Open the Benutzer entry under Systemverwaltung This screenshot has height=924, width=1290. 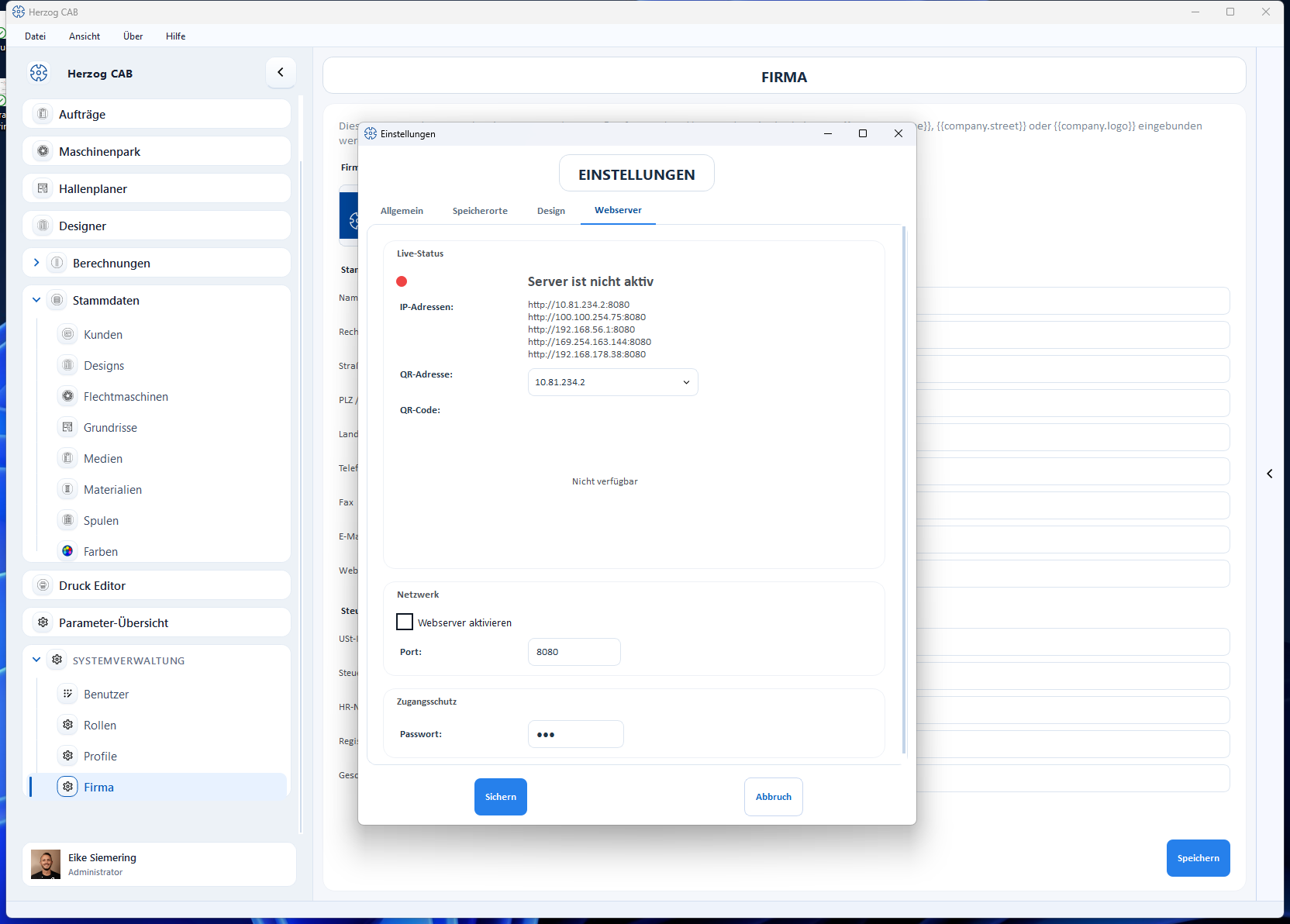tap(106, 695)
